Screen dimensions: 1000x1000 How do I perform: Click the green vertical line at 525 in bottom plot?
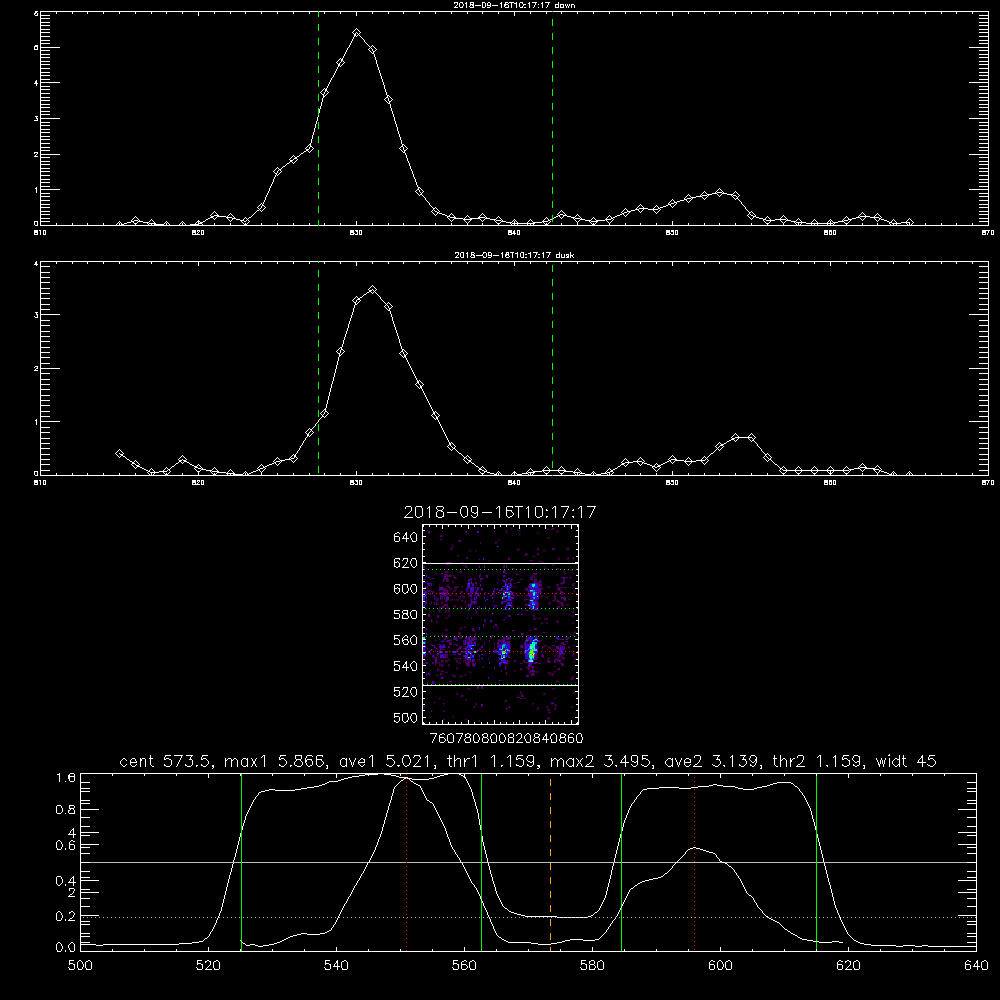241,862
